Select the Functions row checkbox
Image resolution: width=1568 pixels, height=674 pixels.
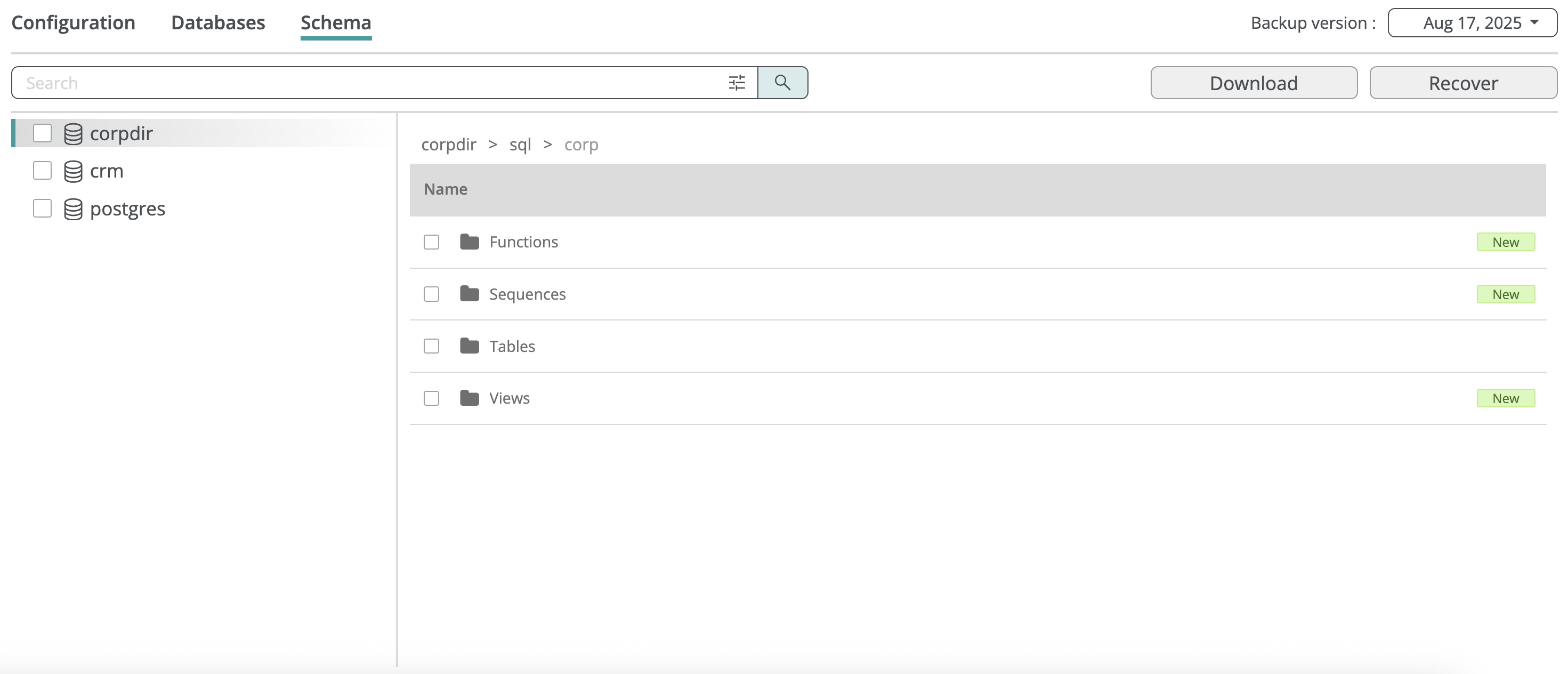coord(431,242)
